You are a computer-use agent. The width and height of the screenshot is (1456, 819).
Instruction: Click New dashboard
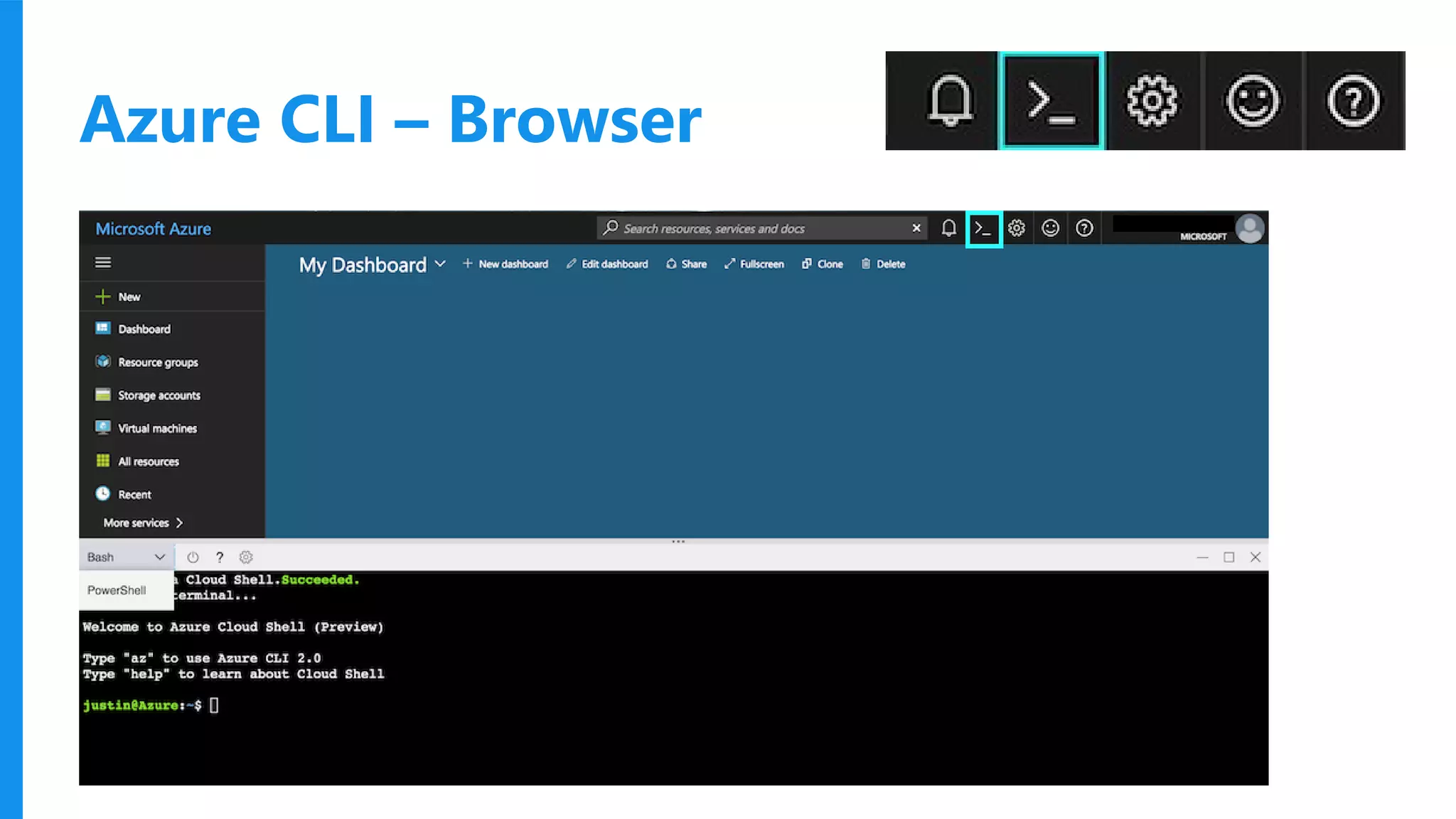coord(505,264)
